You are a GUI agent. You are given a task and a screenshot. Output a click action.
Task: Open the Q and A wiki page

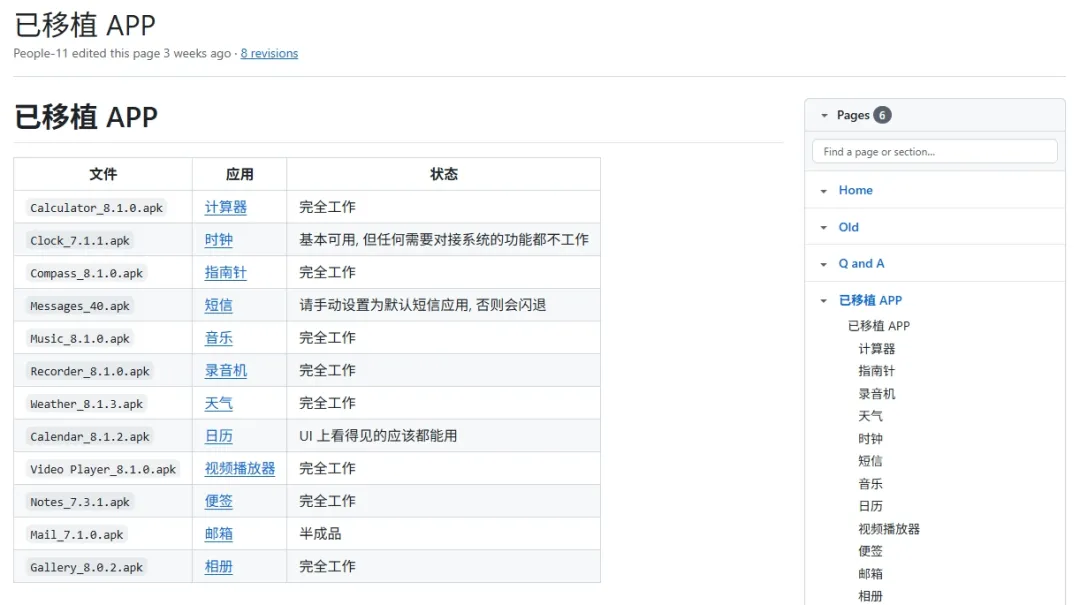(861, 263)
